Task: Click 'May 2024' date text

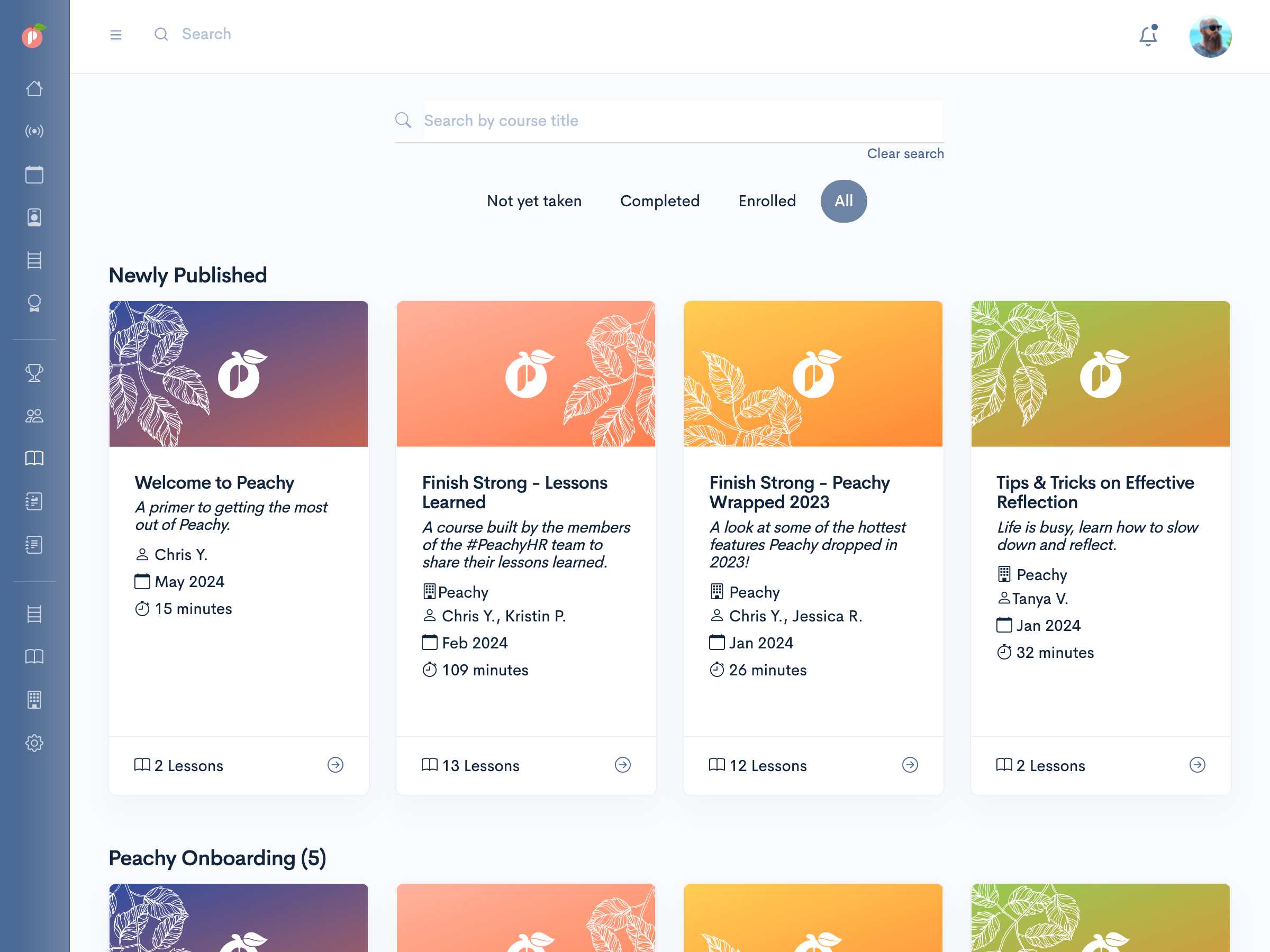Action: click(x=189, y=581)
